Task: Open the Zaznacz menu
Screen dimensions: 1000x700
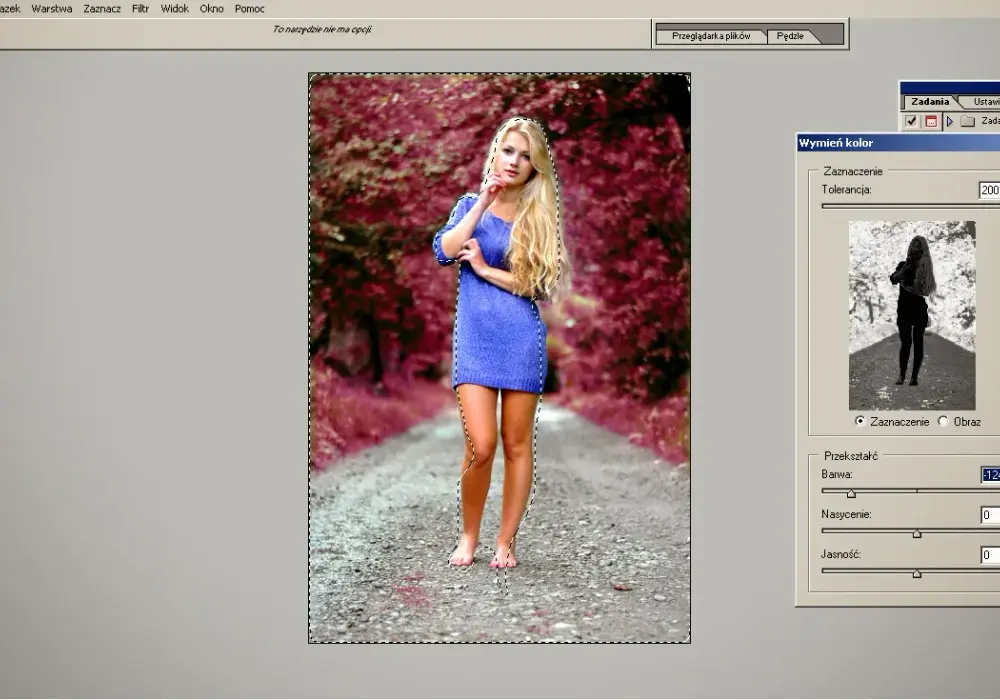Action: coord(102,9)
